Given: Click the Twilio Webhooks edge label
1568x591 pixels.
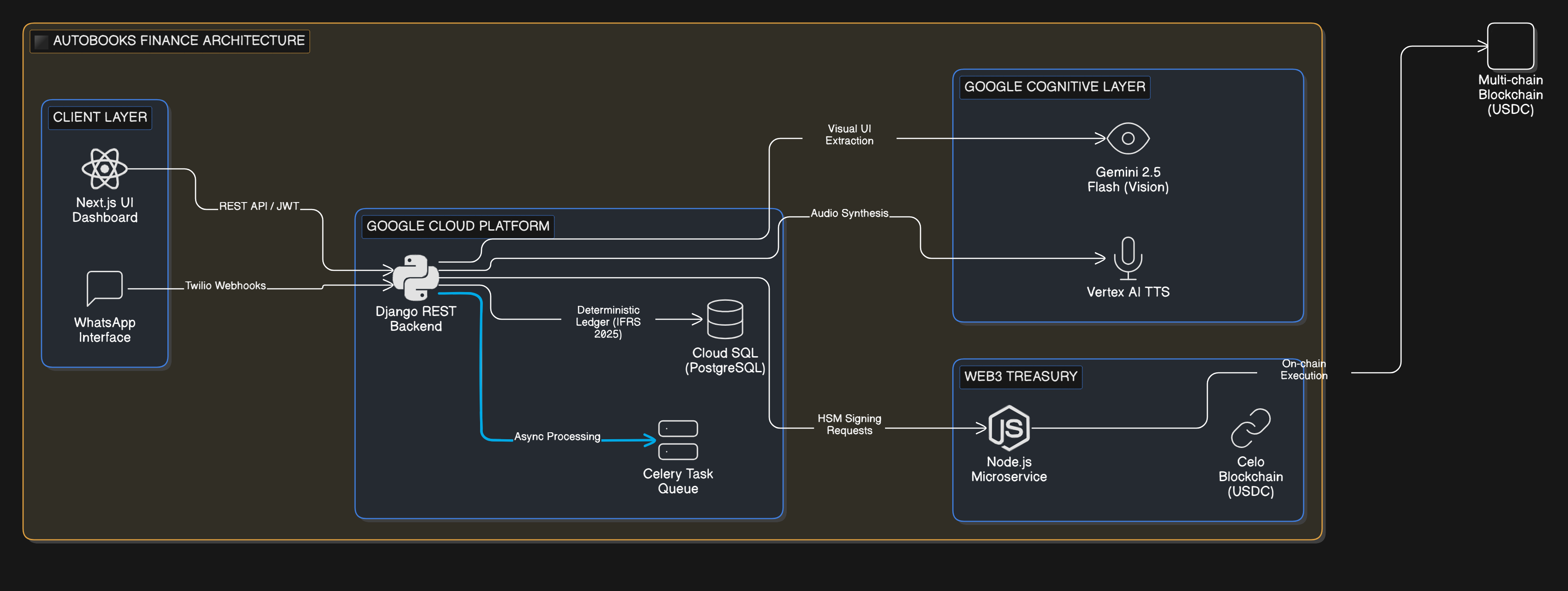Looking at the screenshot, I should 225,286.
